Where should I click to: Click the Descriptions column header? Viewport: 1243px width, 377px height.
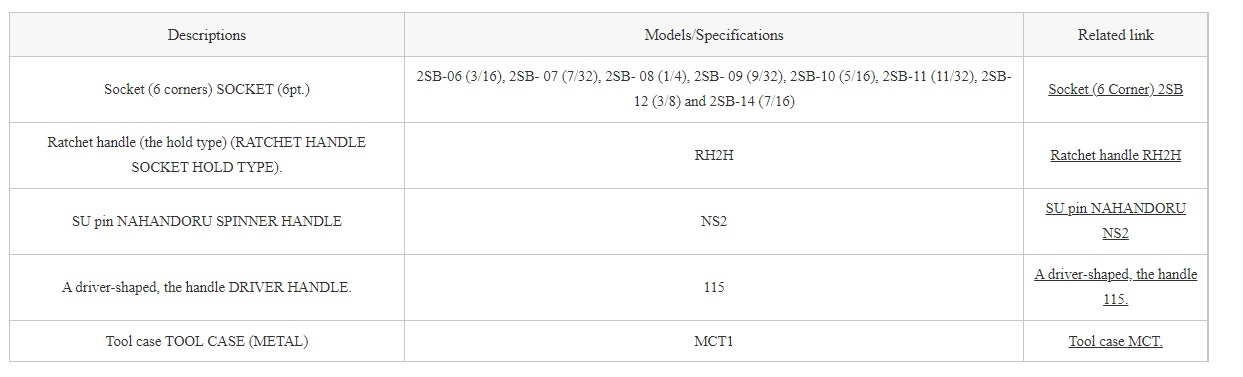[207, 35]
